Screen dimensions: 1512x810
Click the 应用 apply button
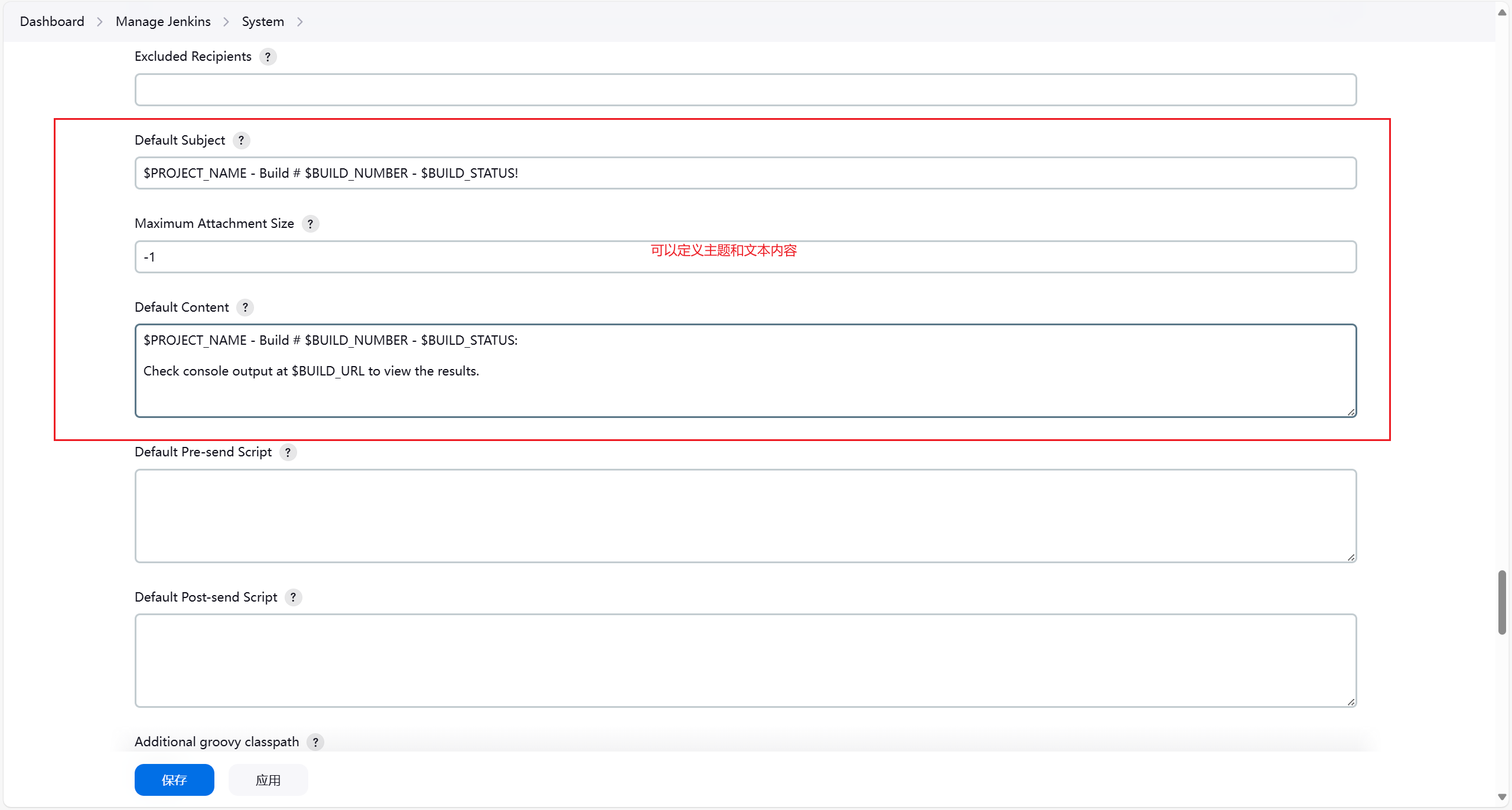click(x=268, y=780)
